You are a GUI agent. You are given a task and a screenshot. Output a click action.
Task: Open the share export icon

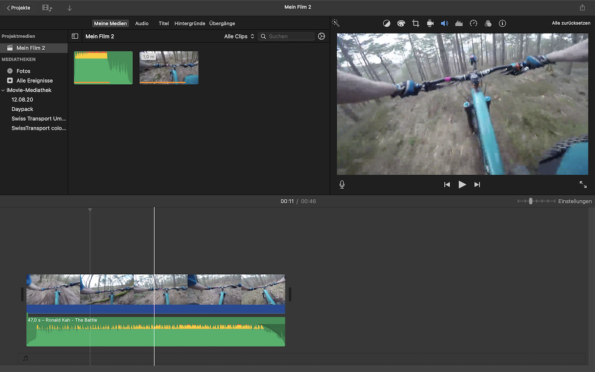[x=582, y=7]
